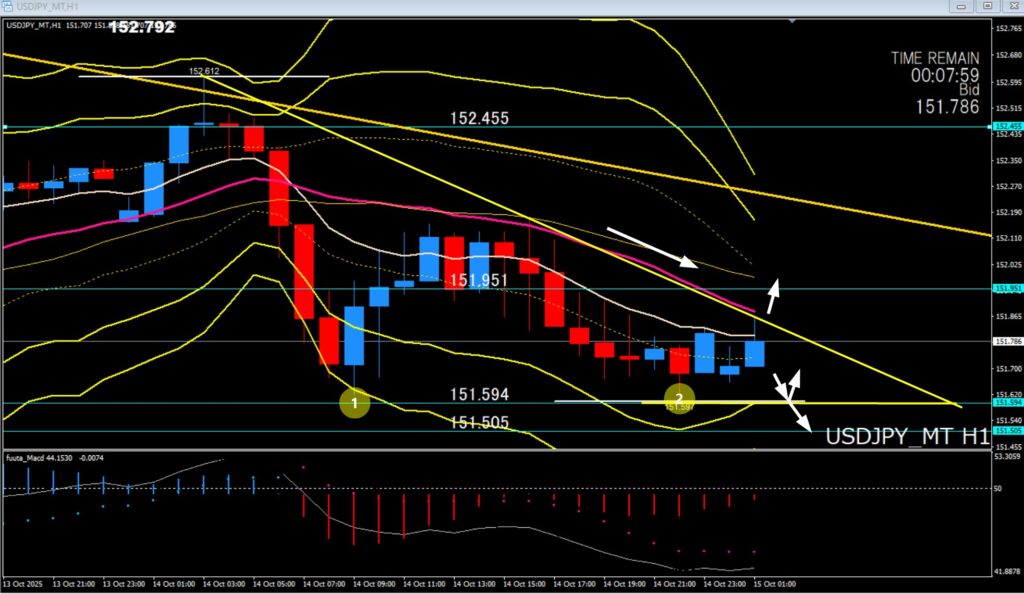Select the yellow circle marker numbered 1

(355, 403)
